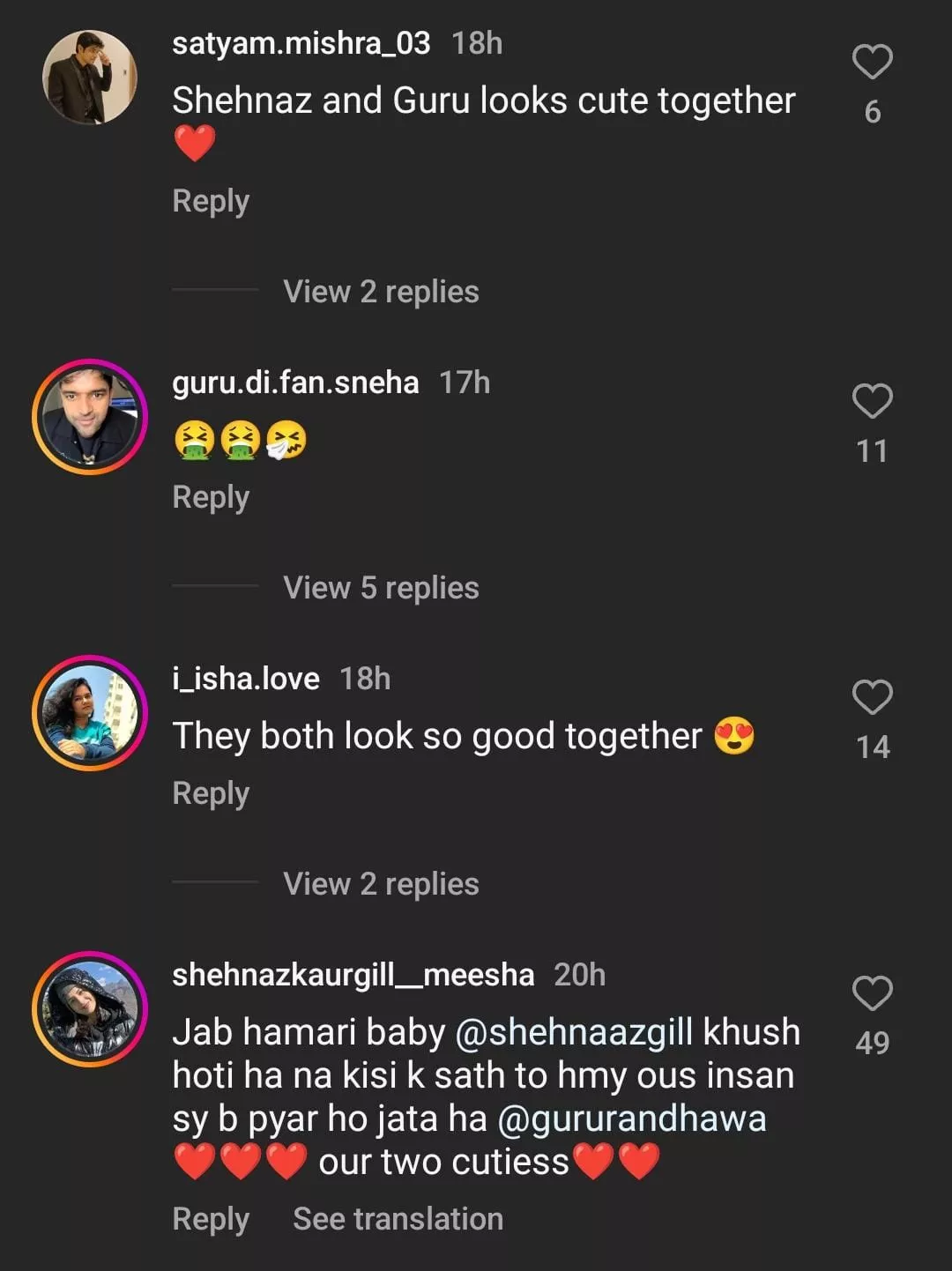Open username i_isha.love profile
952x1271 pixels.
[x=246, y=679]
